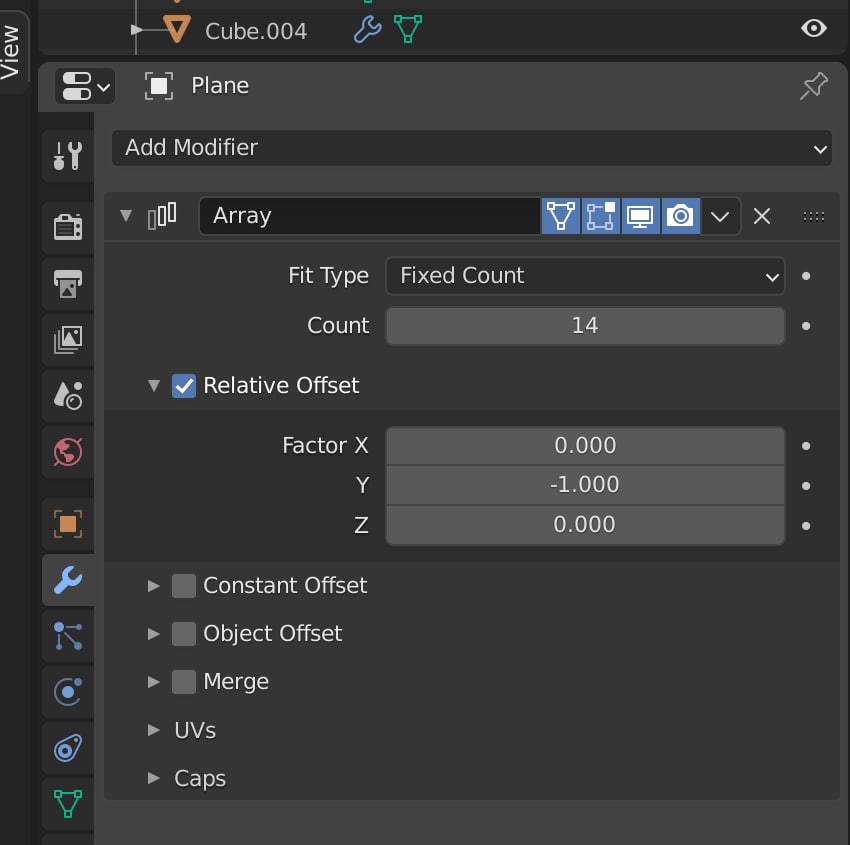Collapse the Relative Offset subpanel

[154, 385]
